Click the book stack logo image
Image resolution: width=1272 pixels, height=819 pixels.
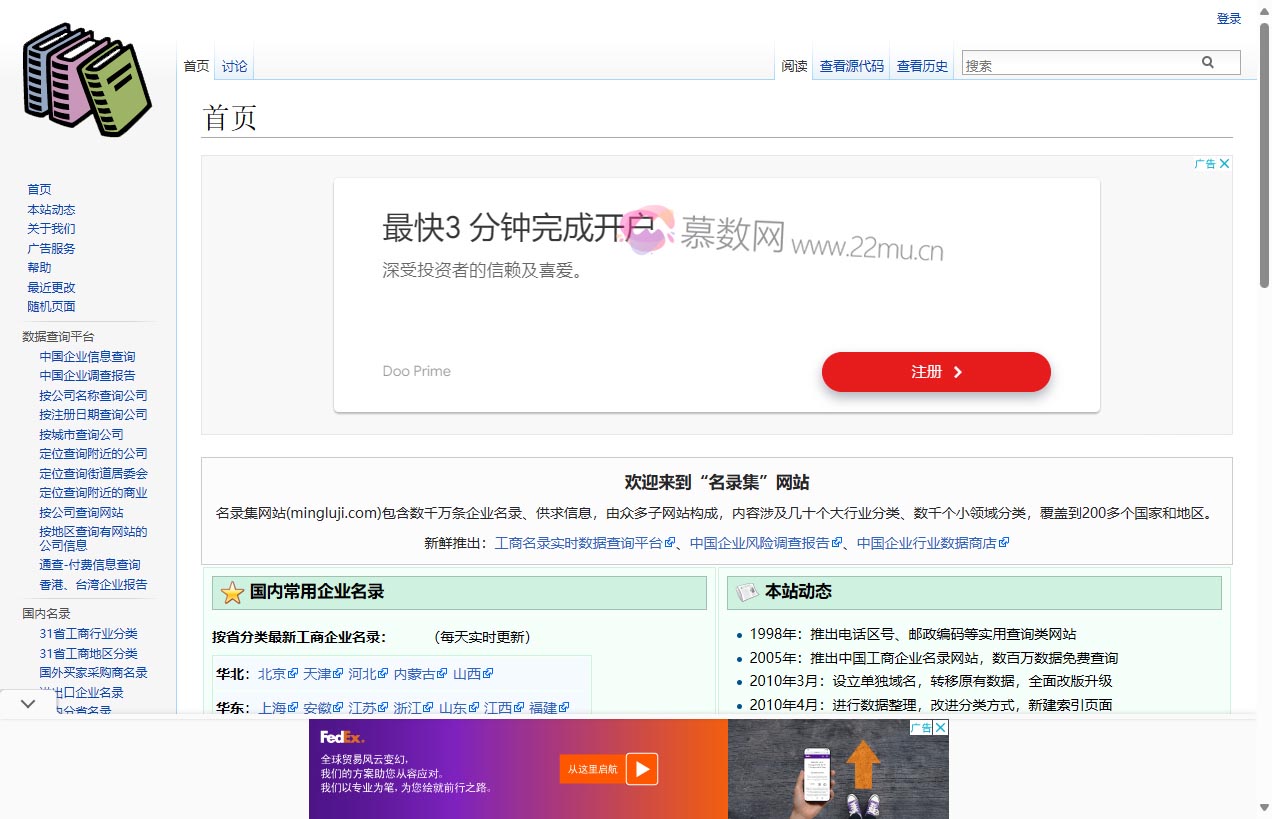(x=85, y=78)
